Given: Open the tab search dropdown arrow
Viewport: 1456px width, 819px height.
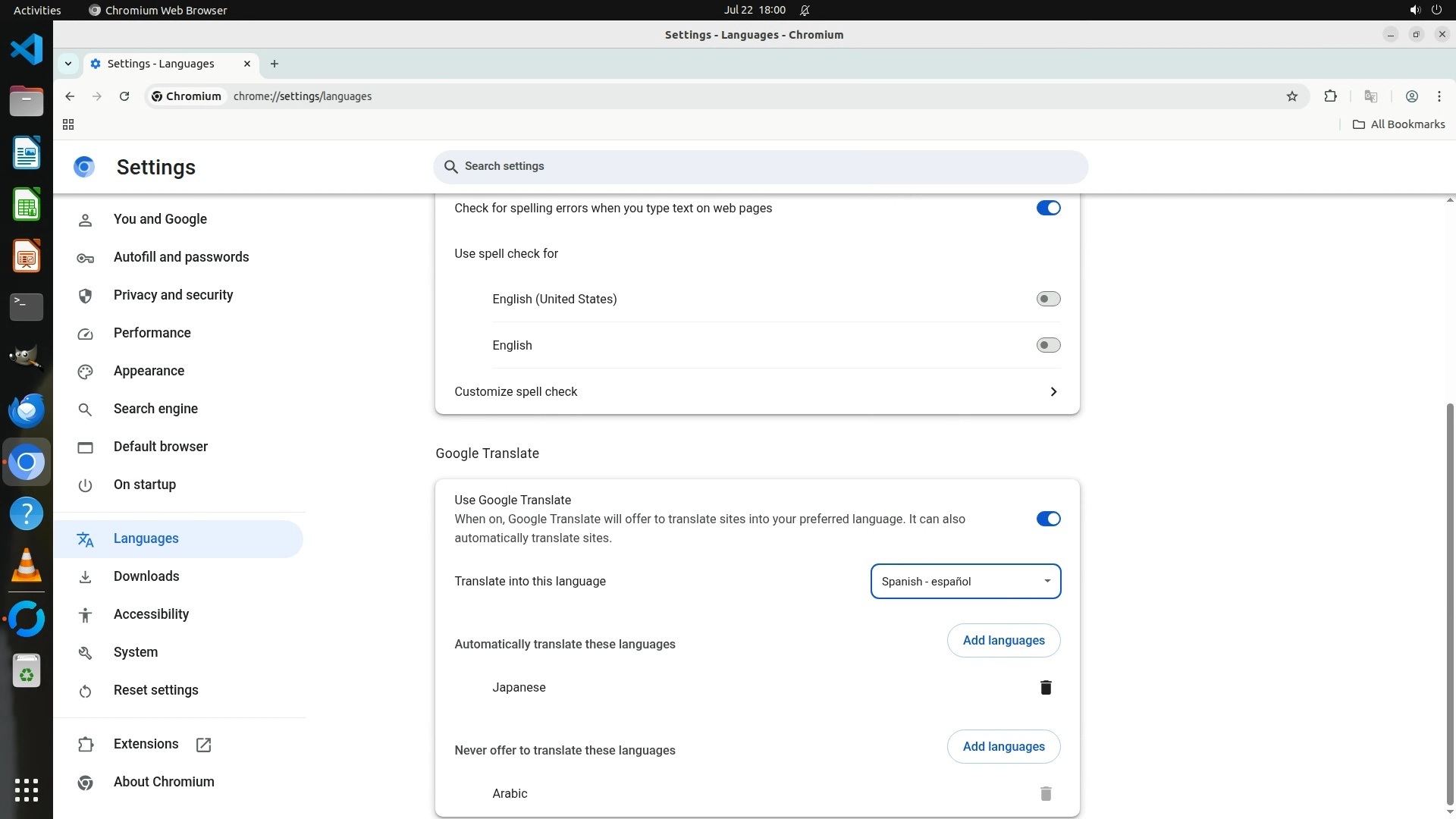Looking at the screenshot, I should pos(68,64).
